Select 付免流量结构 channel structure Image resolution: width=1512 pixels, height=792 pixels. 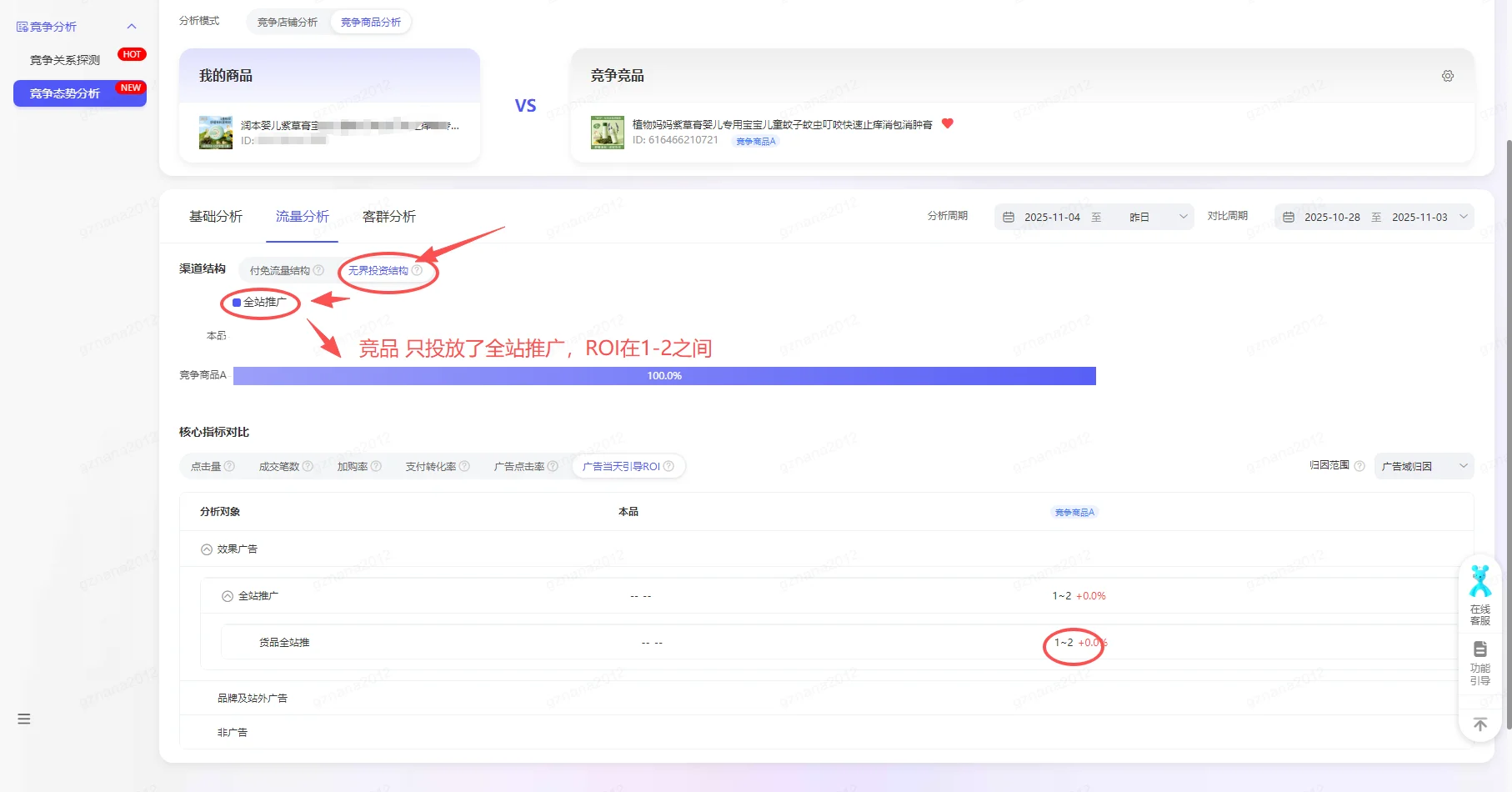pos(280,270)
